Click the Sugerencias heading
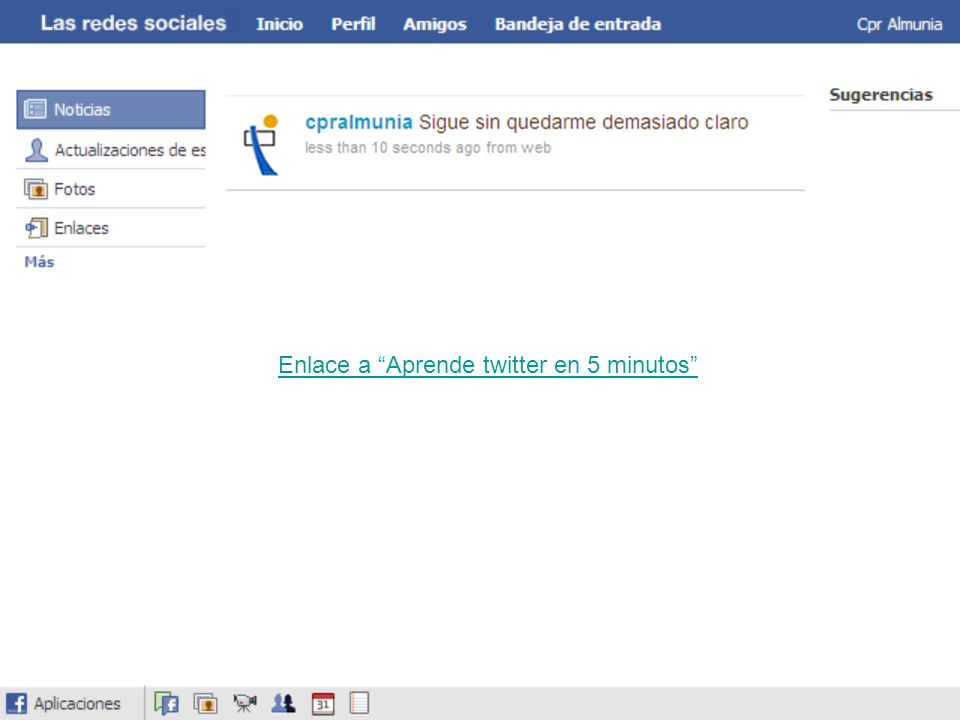The width and height of the screenshot is (960, 720). pos(881,95)
